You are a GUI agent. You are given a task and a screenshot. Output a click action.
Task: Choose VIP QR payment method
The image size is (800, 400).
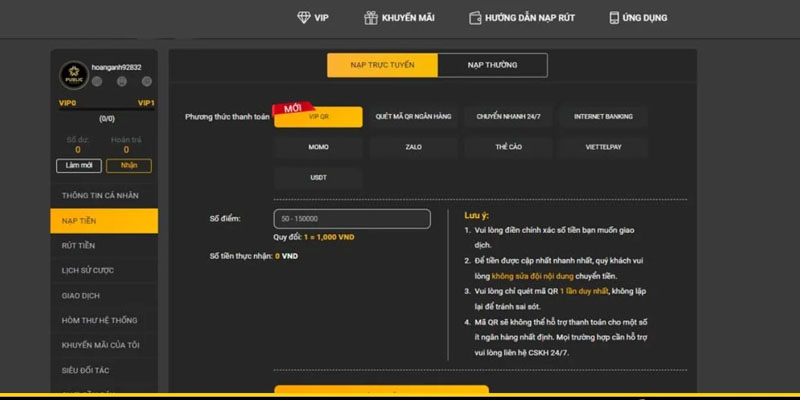[318, 117]
